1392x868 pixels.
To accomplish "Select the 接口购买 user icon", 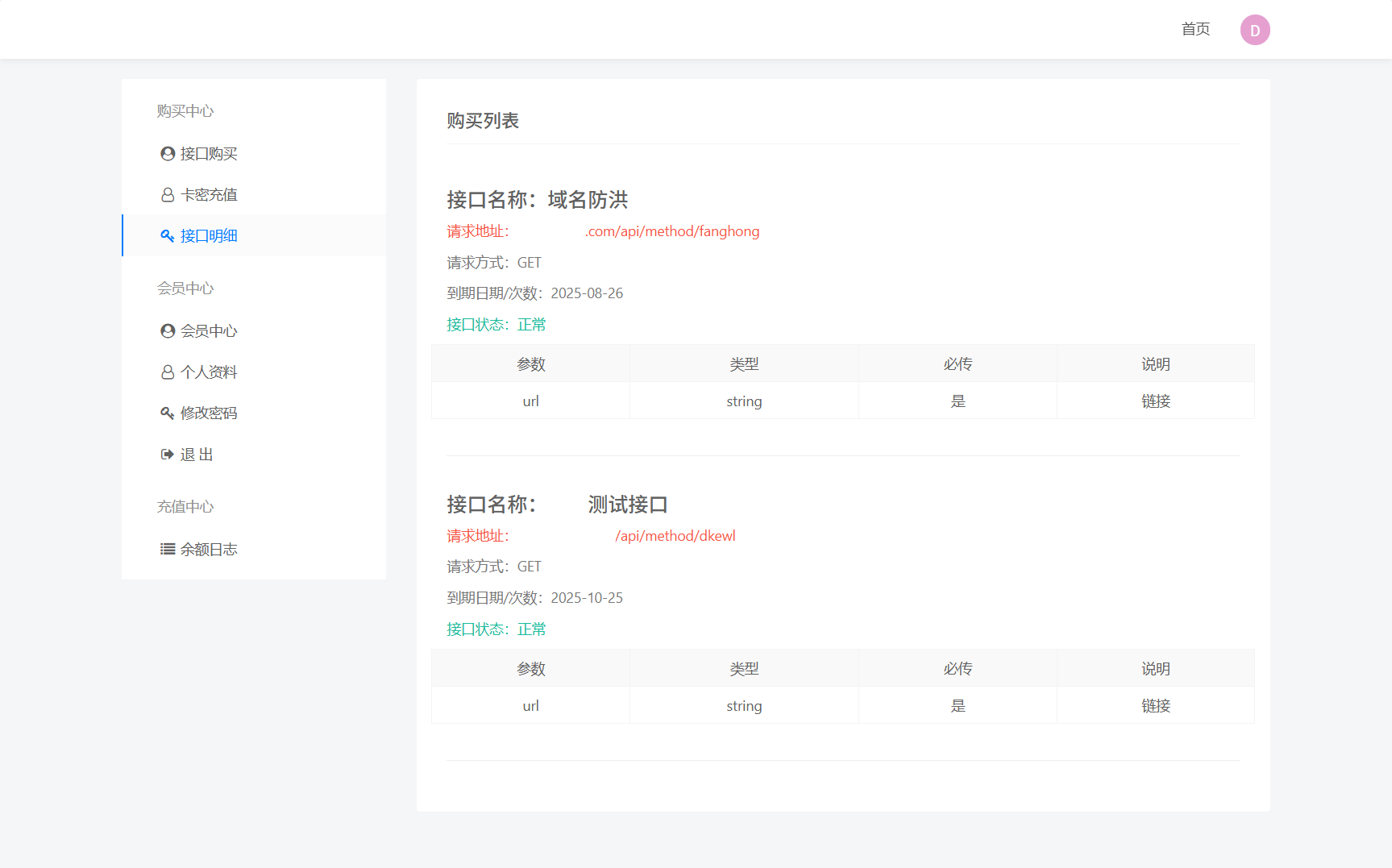I will click(x=168, y=153).
